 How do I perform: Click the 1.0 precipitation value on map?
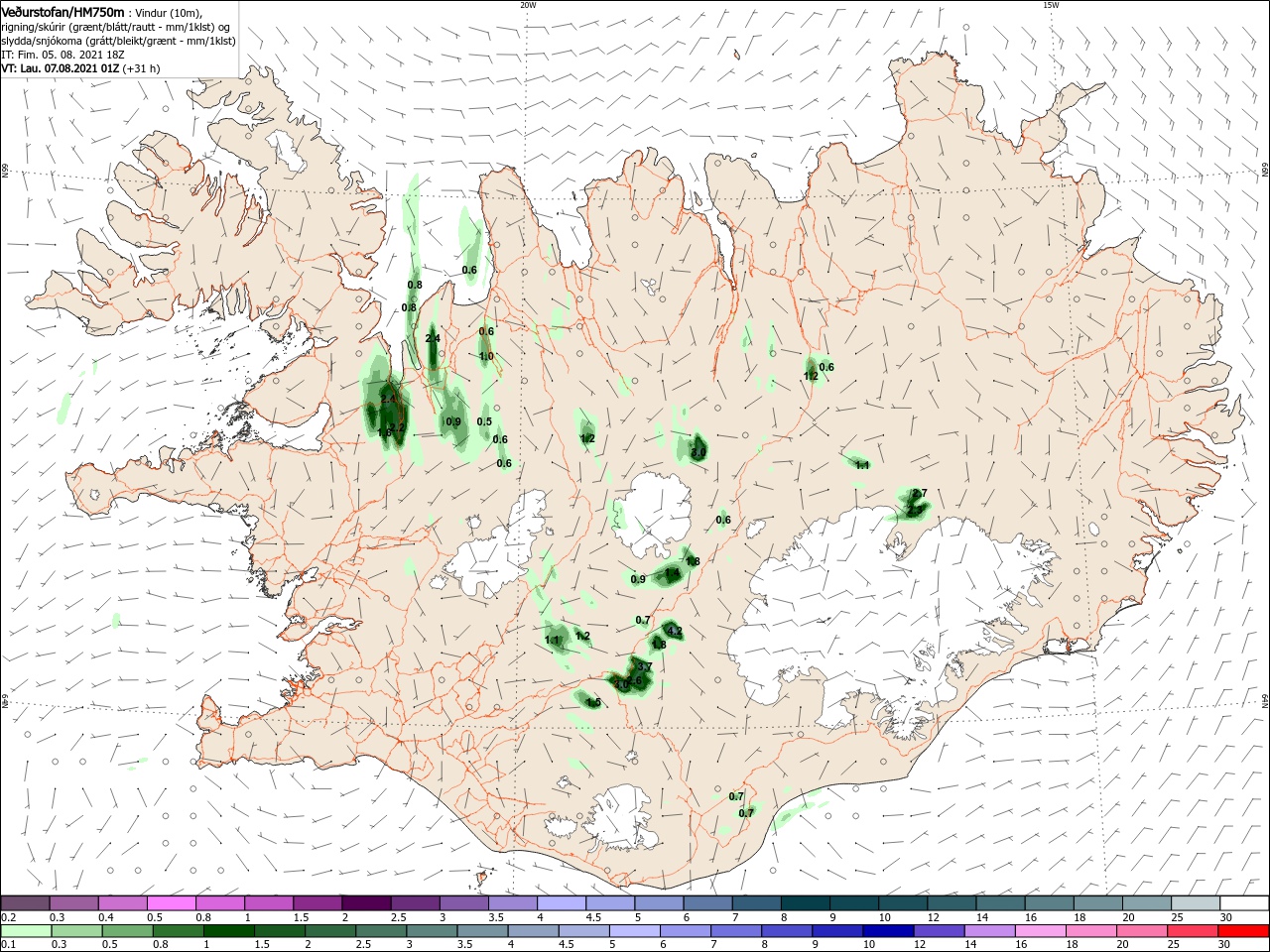(486, 356)
